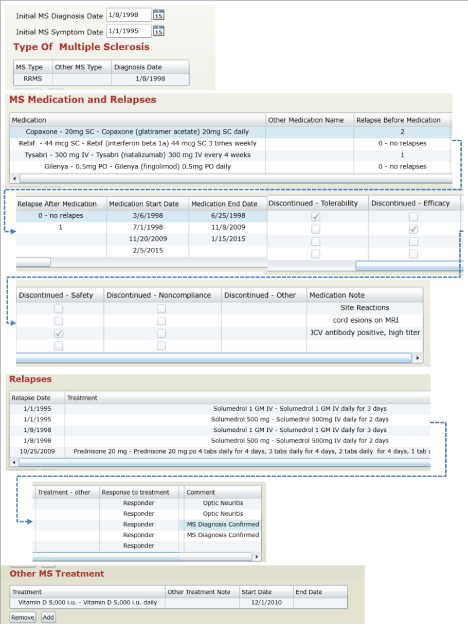Screen dimensions: 468x624
Task: Click the Relapse Before Medication column header
Action: click(402, 120)
